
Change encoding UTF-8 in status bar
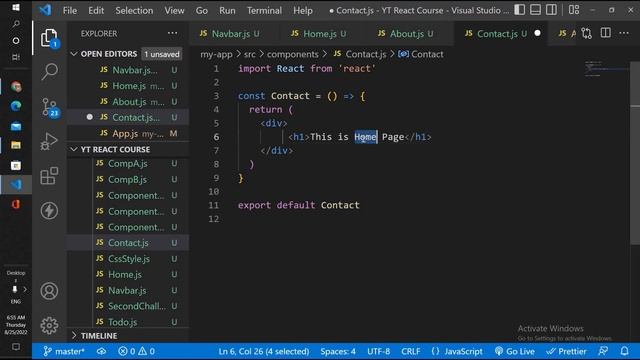pyautogui.click(x=378, y=351)
